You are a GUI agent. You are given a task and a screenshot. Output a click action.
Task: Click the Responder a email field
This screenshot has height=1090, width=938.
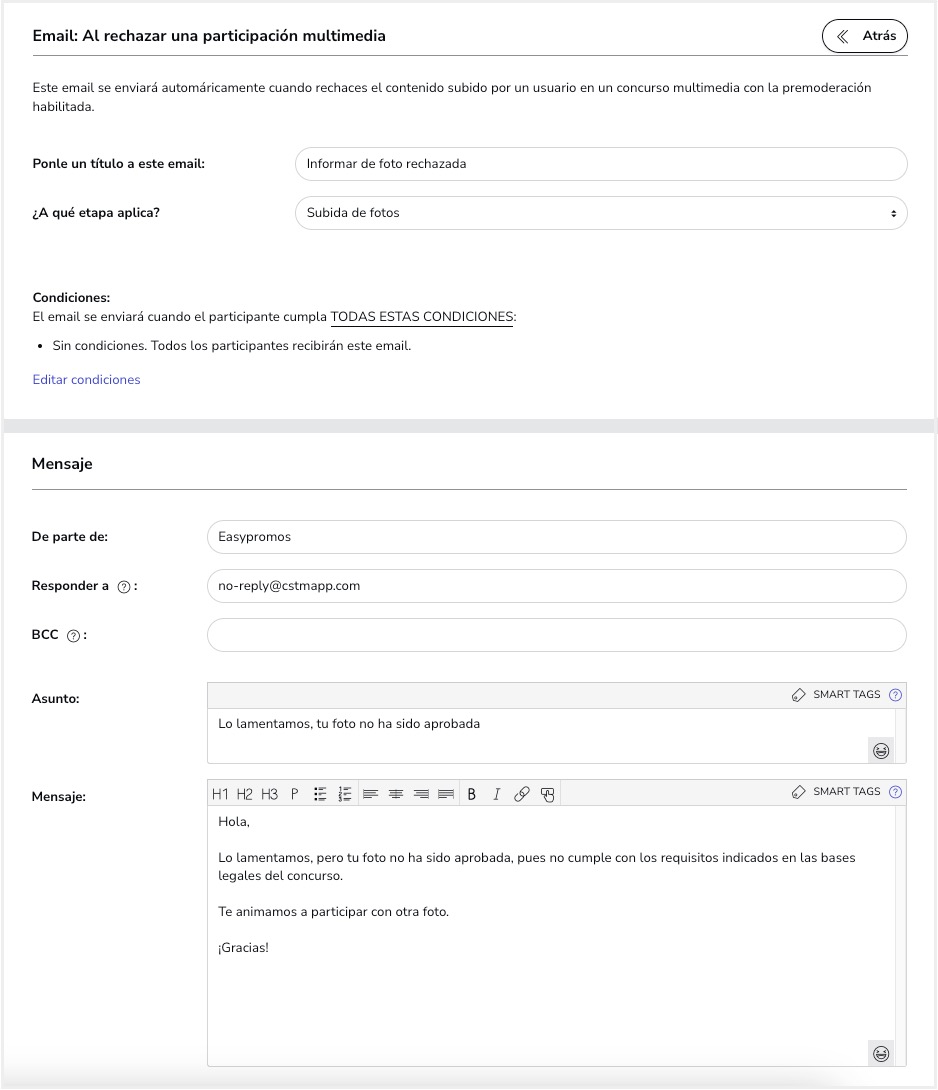coord(556,586)
